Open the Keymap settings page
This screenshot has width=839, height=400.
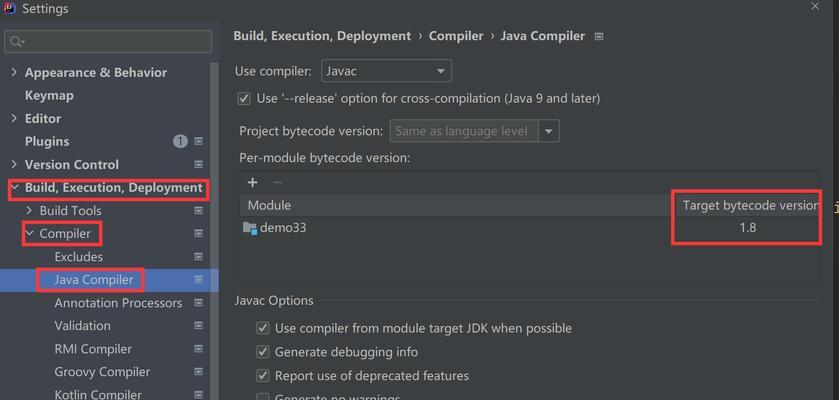[49, 96]
